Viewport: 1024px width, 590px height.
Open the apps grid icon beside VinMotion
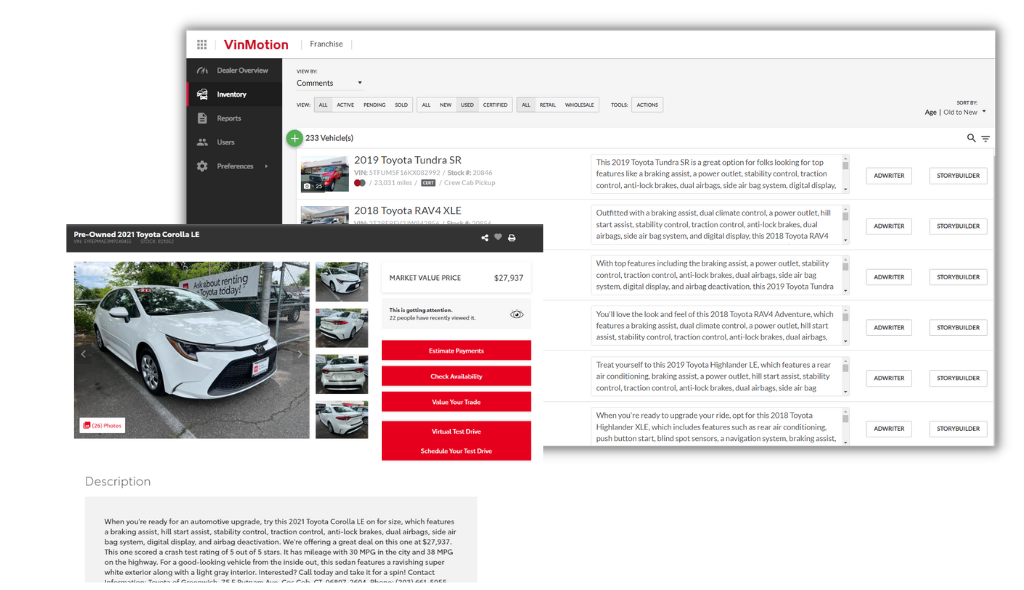pos(202,44)
